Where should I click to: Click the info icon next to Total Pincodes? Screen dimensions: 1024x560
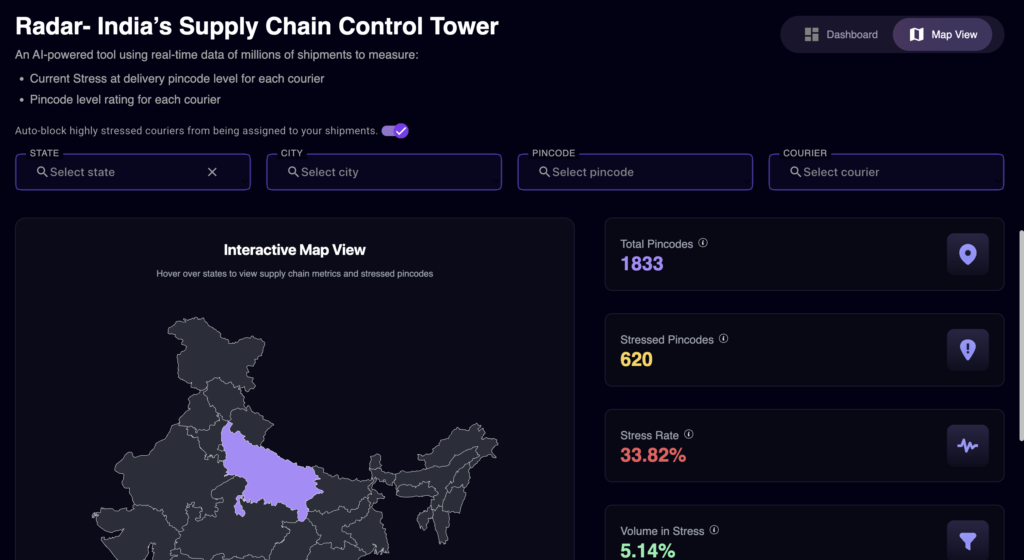point(703,243)
